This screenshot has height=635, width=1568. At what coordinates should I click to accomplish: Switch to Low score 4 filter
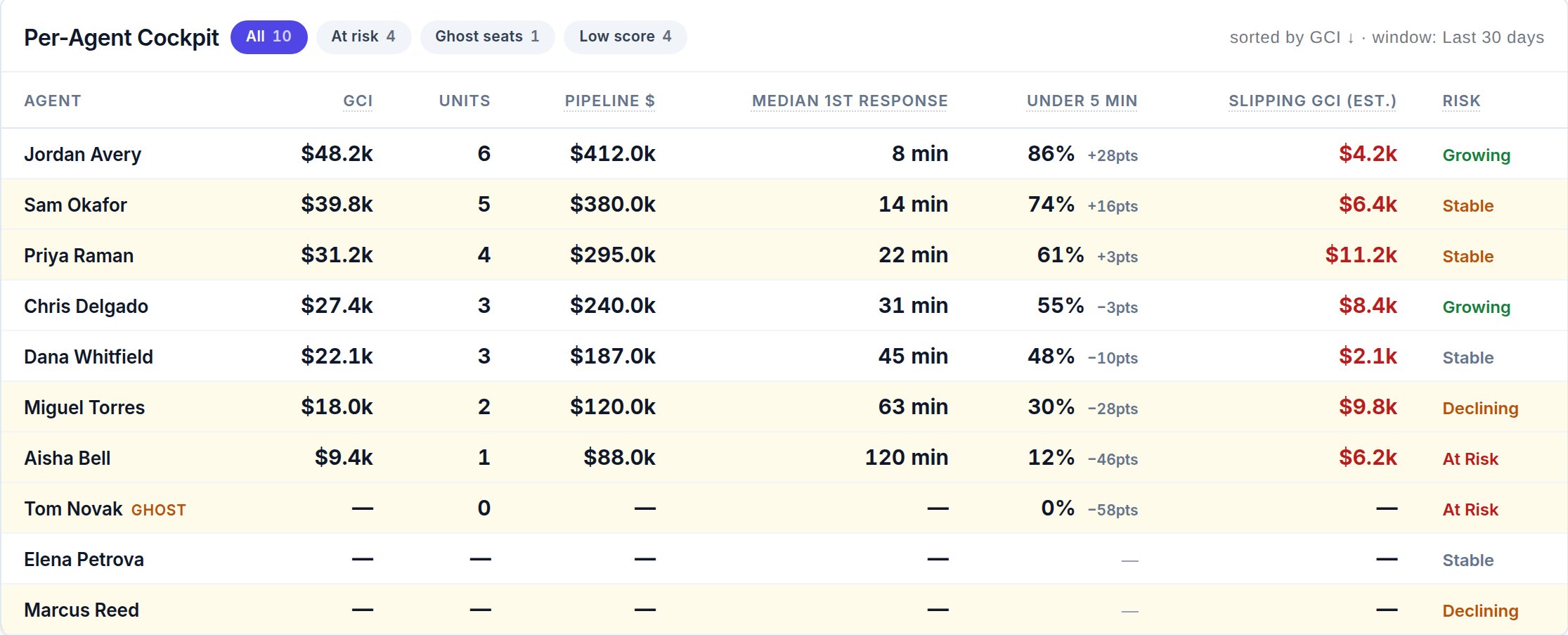[x=625, y=37]
